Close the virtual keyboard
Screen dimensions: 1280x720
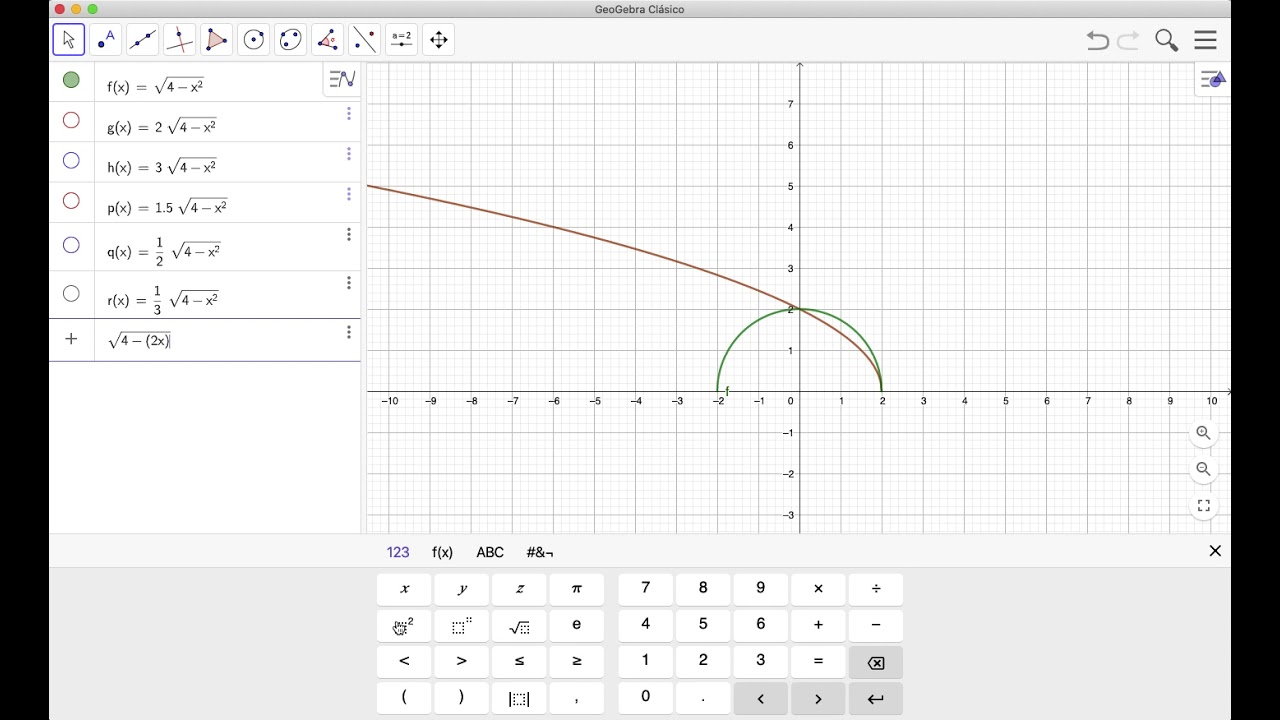click(x=1215, y=551)
